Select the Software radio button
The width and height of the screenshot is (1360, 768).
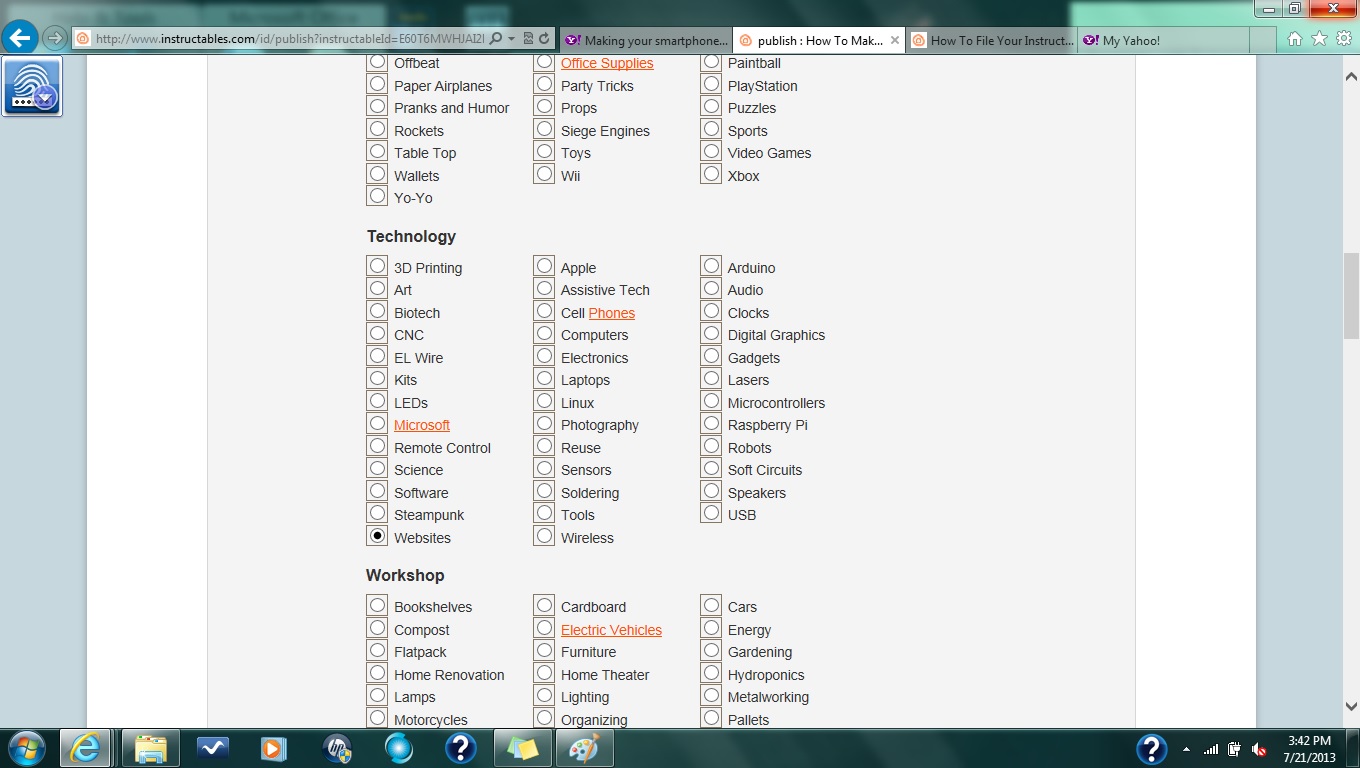[x=377, y=491]
